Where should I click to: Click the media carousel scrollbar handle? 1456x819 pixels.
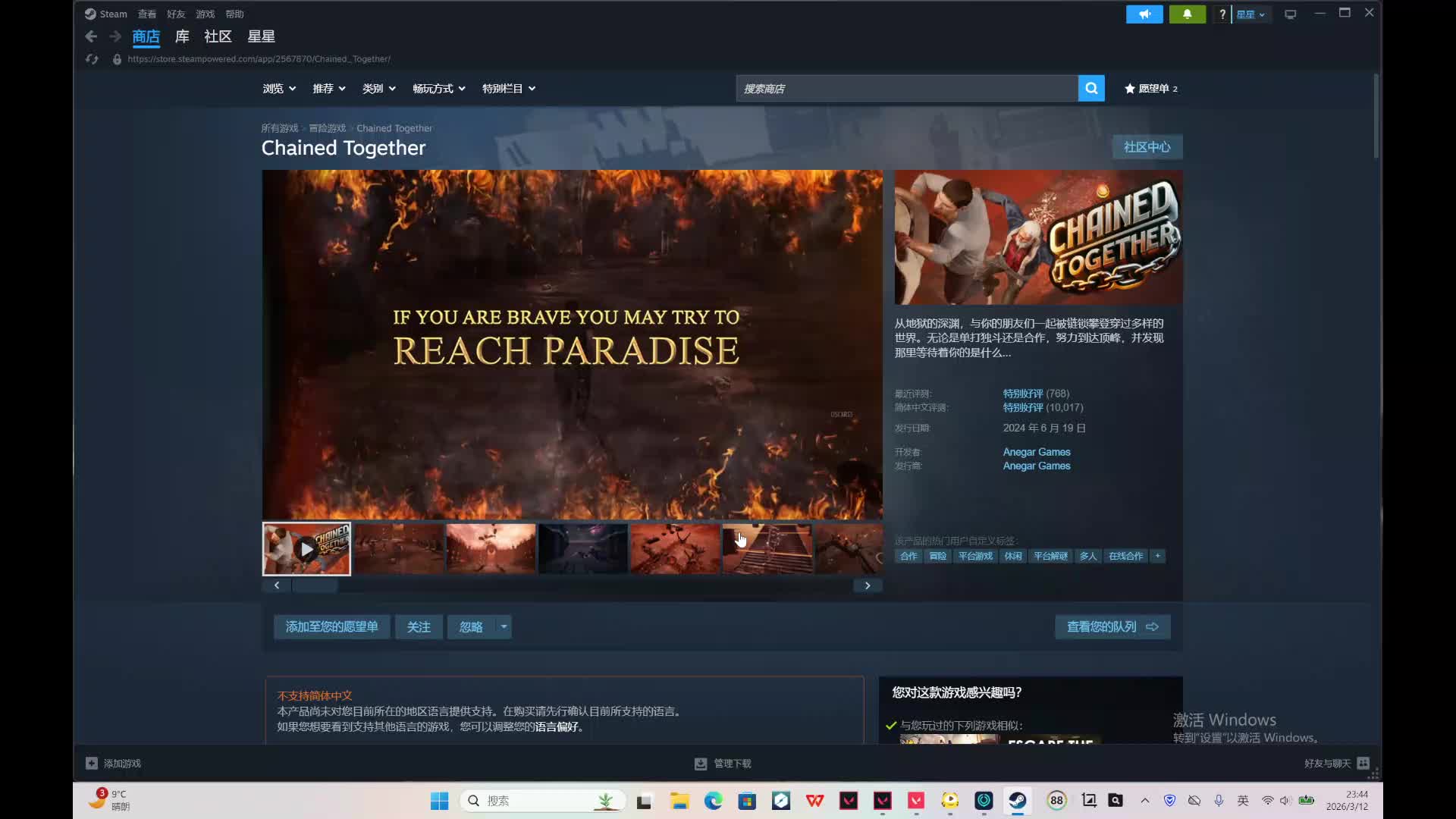click(x=315, y=585)
